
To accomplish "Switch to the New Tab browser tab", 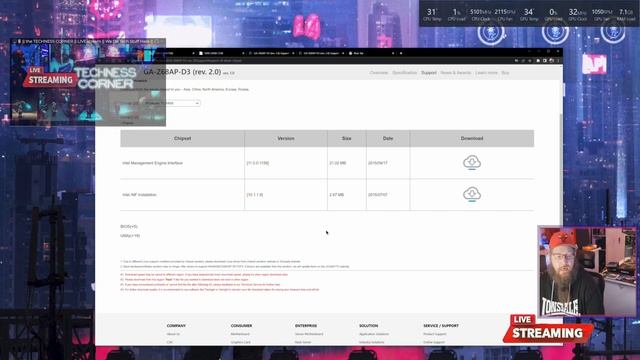I will (371, 53).
